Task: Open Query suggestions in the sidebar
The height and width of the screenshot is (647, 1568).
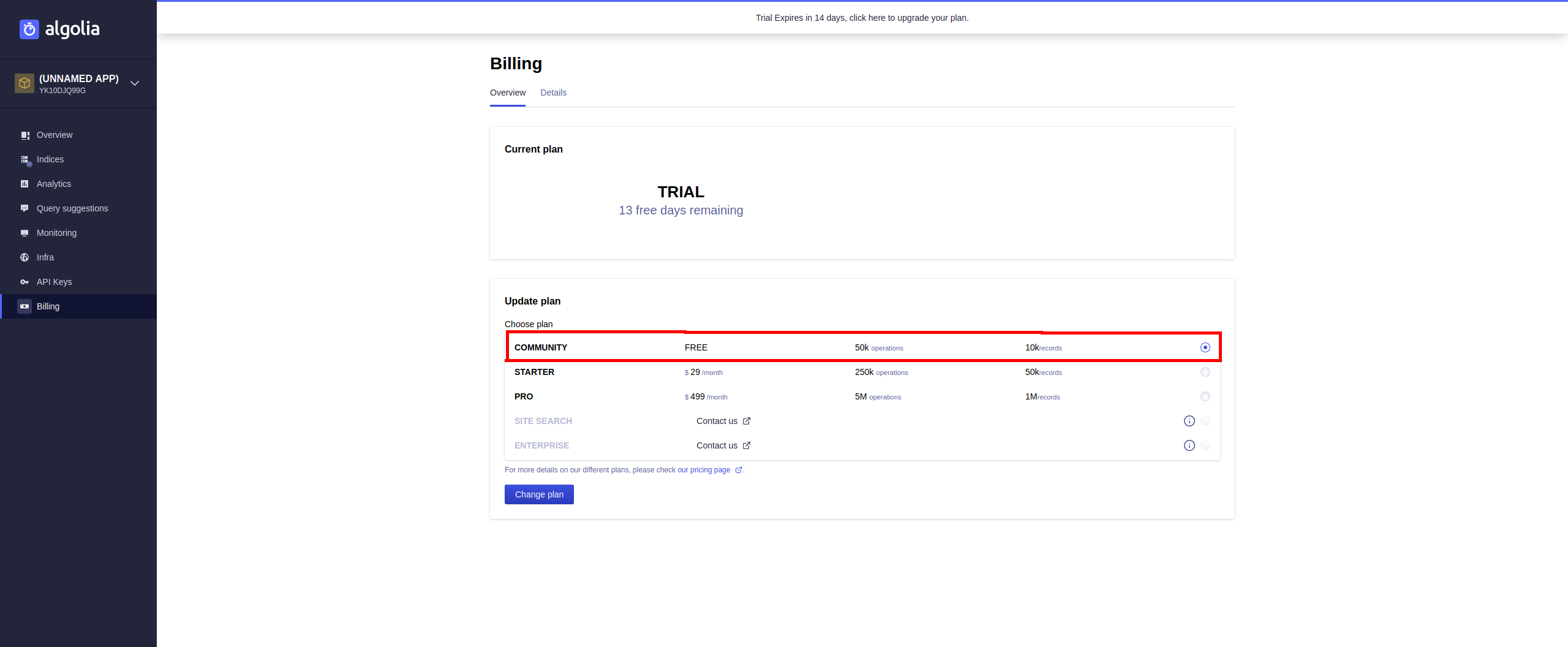Action: (78, 208)
